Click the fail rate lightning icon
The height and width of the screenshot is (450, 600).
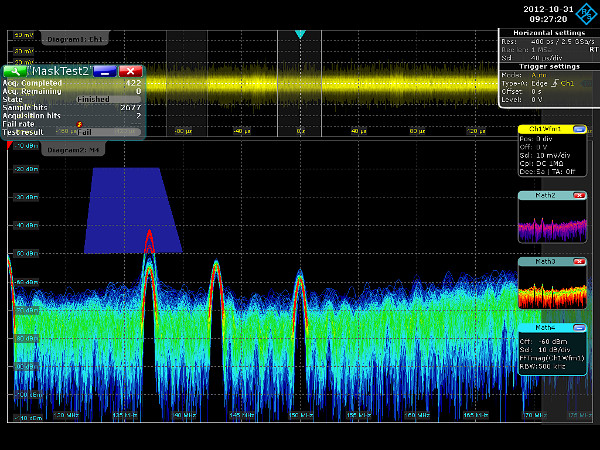[x=80, y=124]
